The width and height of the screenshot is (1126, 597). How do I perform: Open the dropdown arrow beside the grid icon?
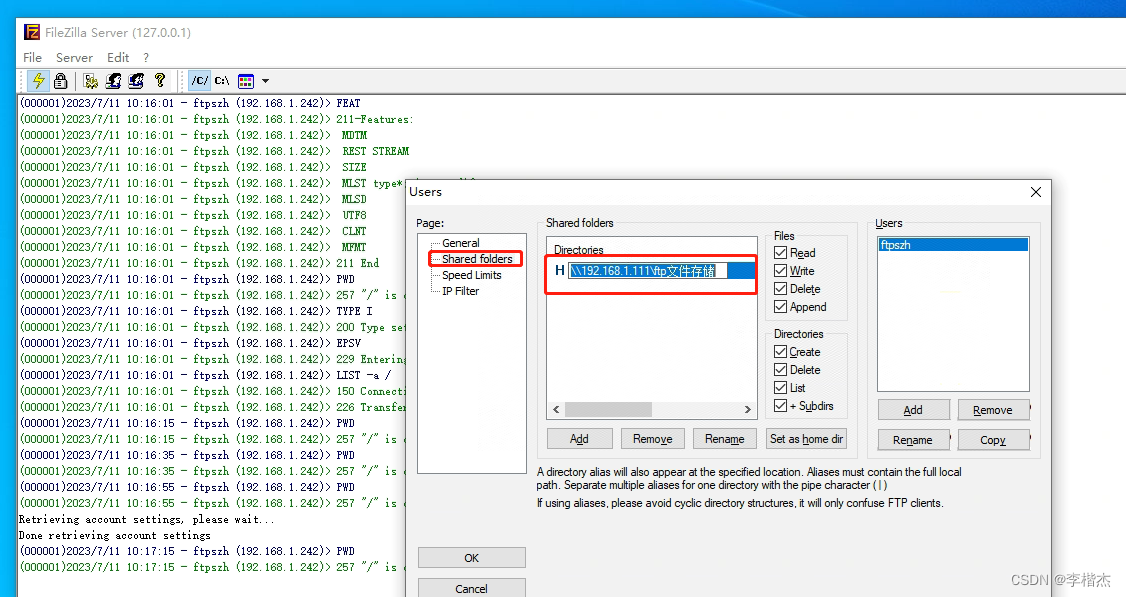tap(266, 81)
